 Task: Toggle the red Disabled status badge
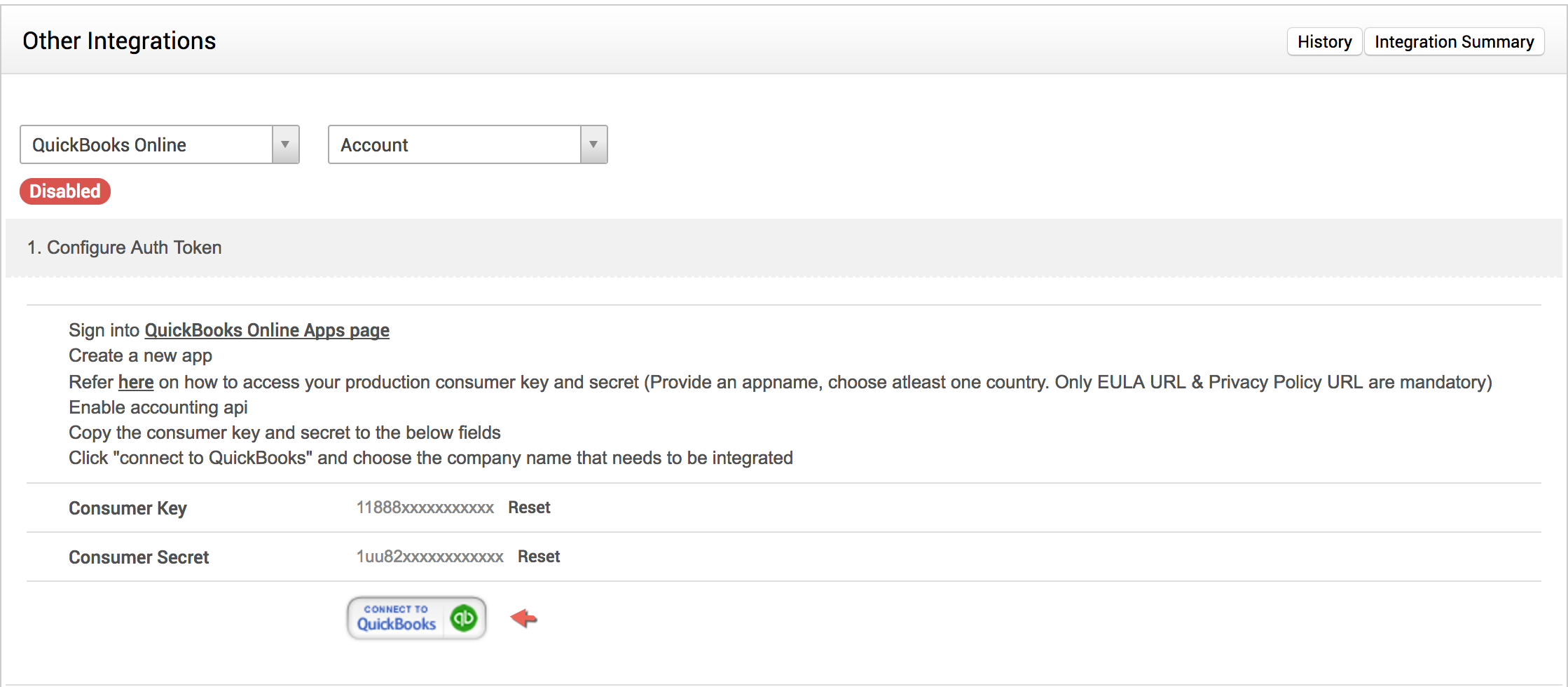click(65, 191)
